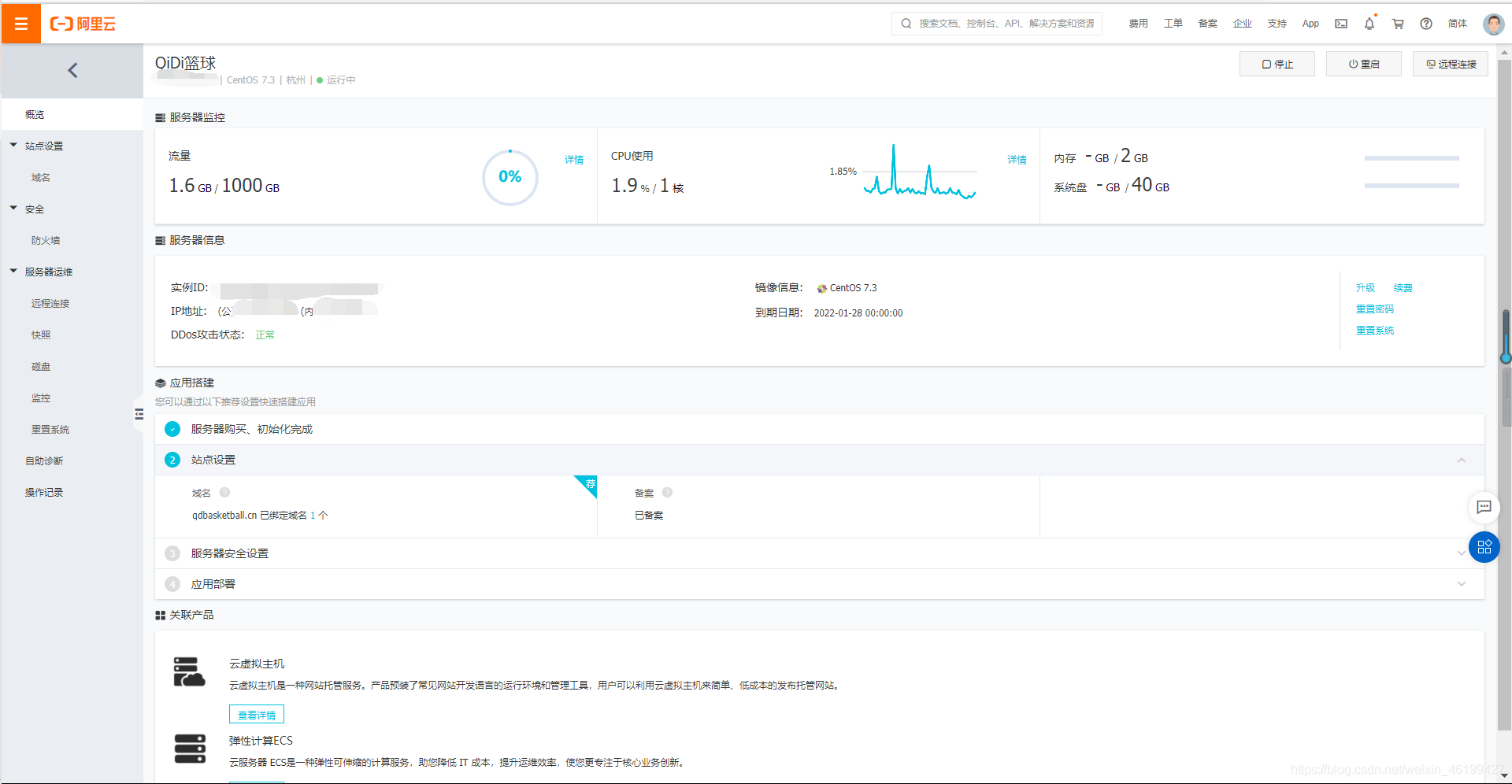
Task: Open the orange hamburger main menu
Action: point(21,24)
